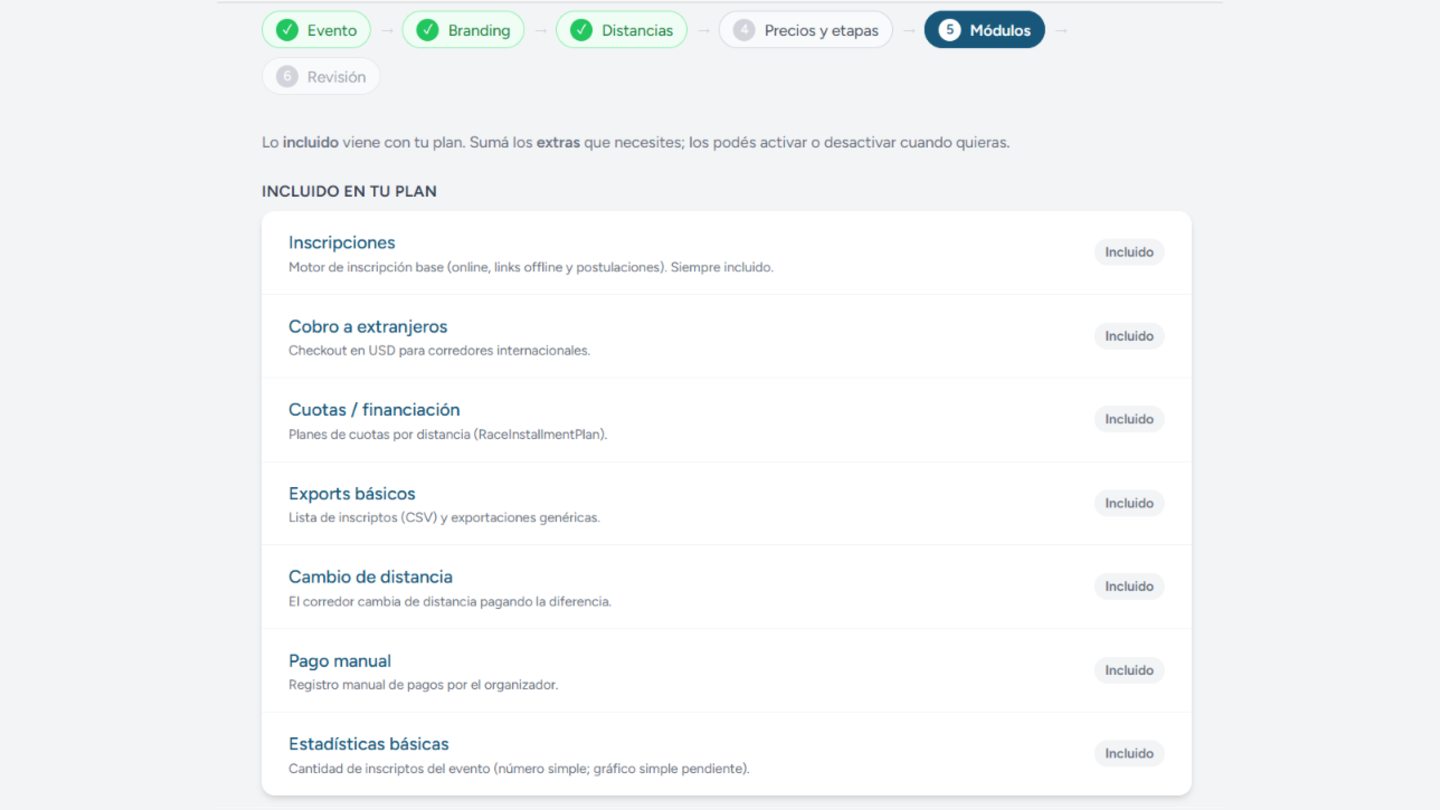Image resolution: width=1440 pixels, height=810 pixels.
Task: Click the number 4 circle in Precios y etapas
Action: point(744,30)
